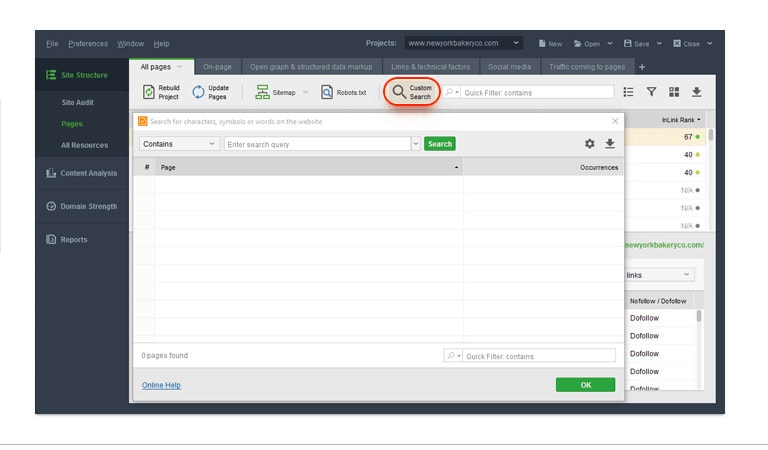Click the Custom Search magnifier button
Screen dimensions: 768x450
(411, 92)
